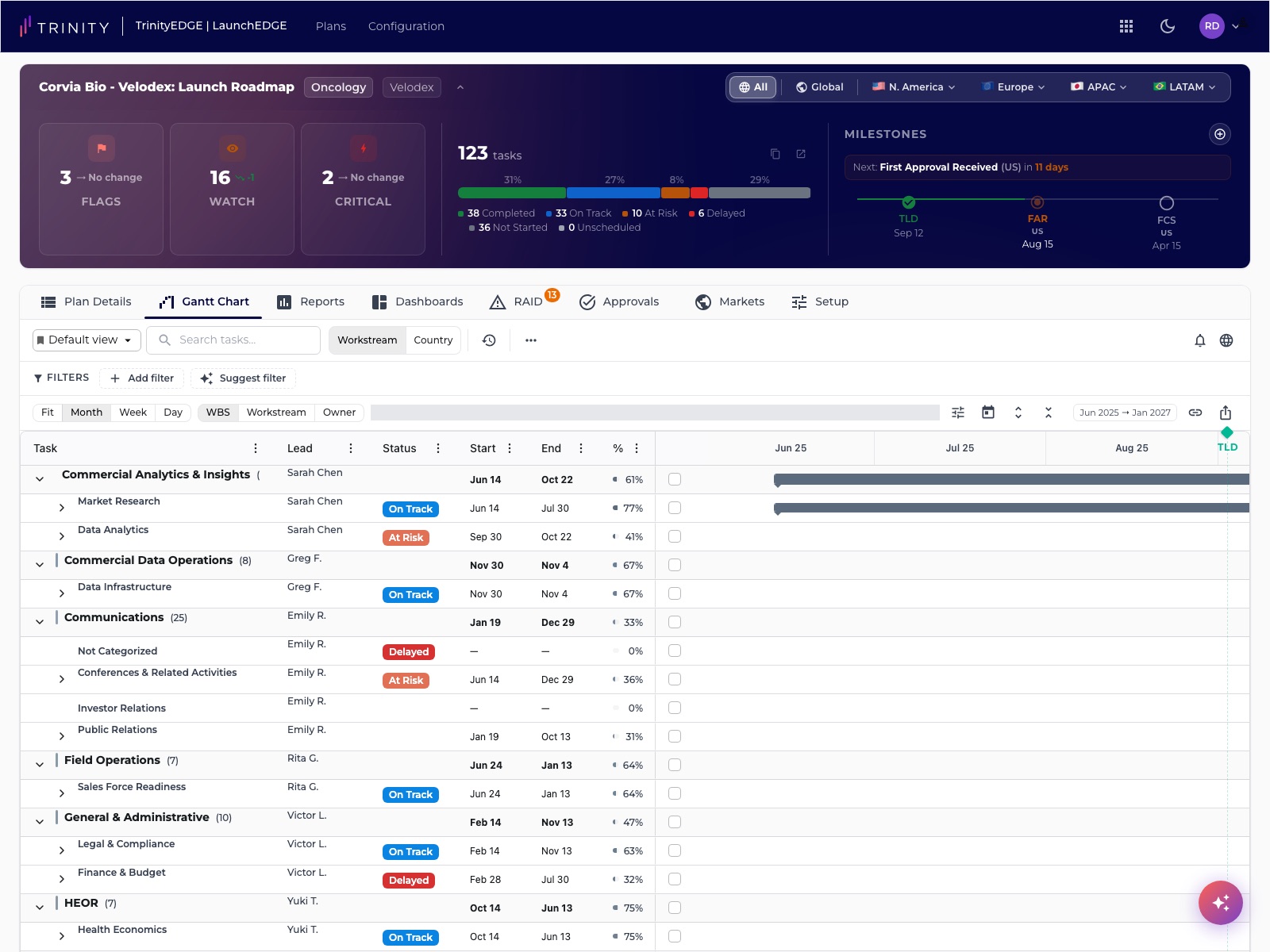Click the export share icon

[x=1226, y=413]
